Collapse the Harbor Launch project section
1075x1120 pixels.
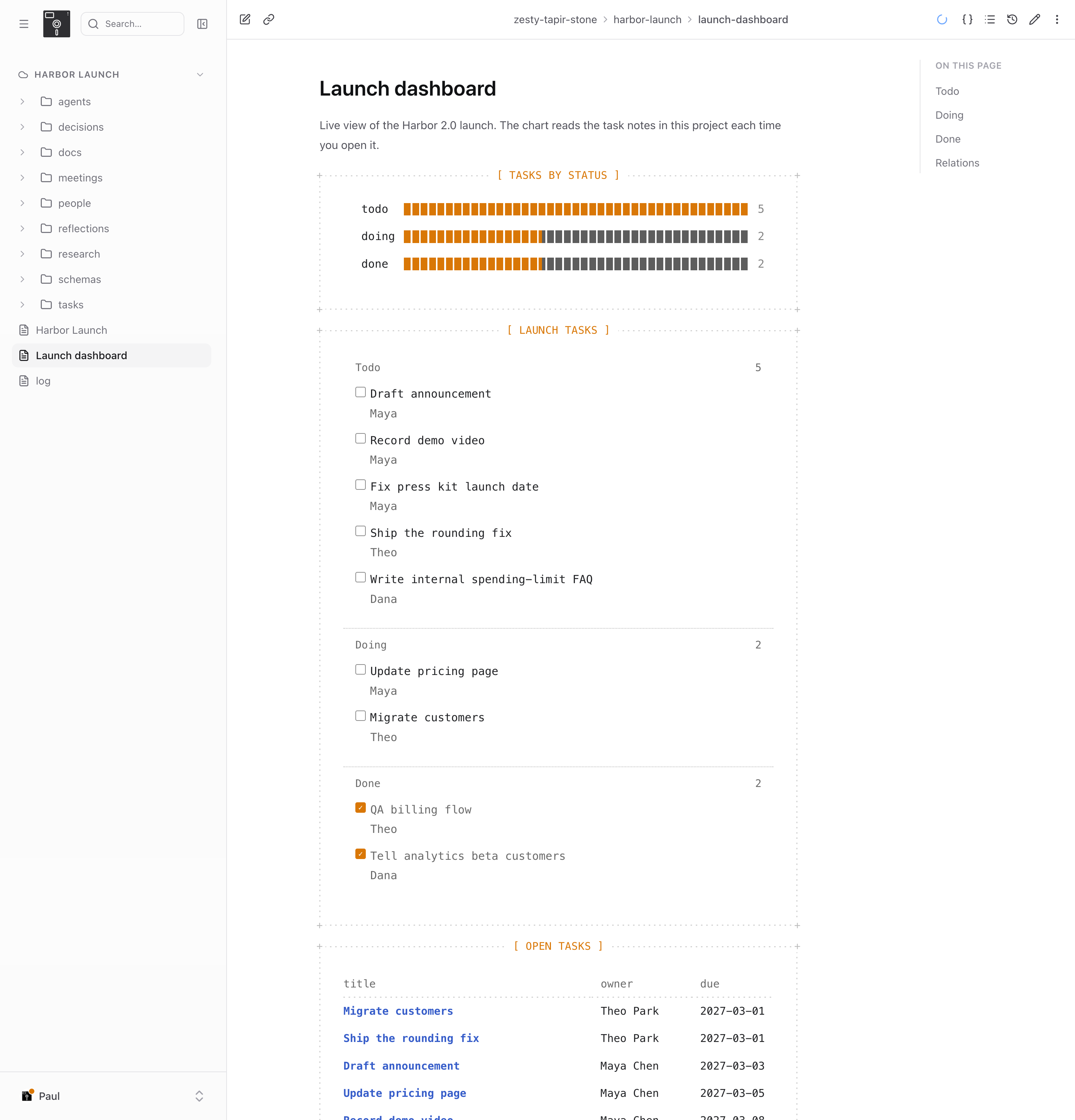[200, 75]
